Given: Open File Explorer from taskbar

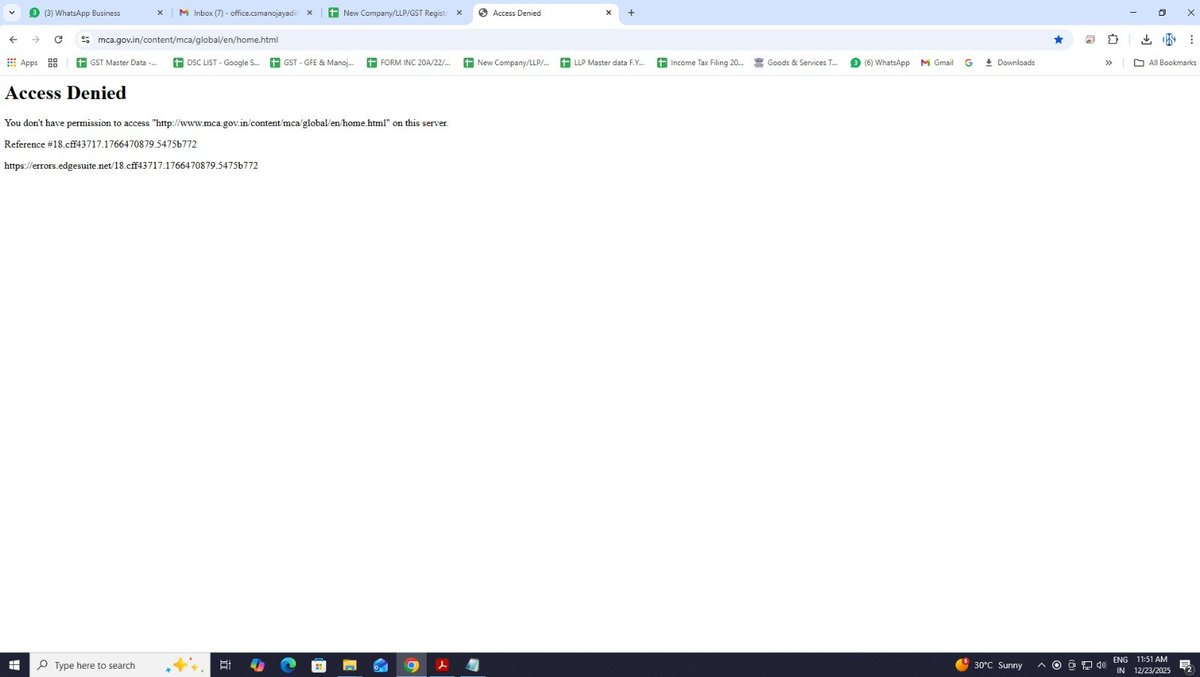Looking at the screenshot, I should click(x=349, y=665).
